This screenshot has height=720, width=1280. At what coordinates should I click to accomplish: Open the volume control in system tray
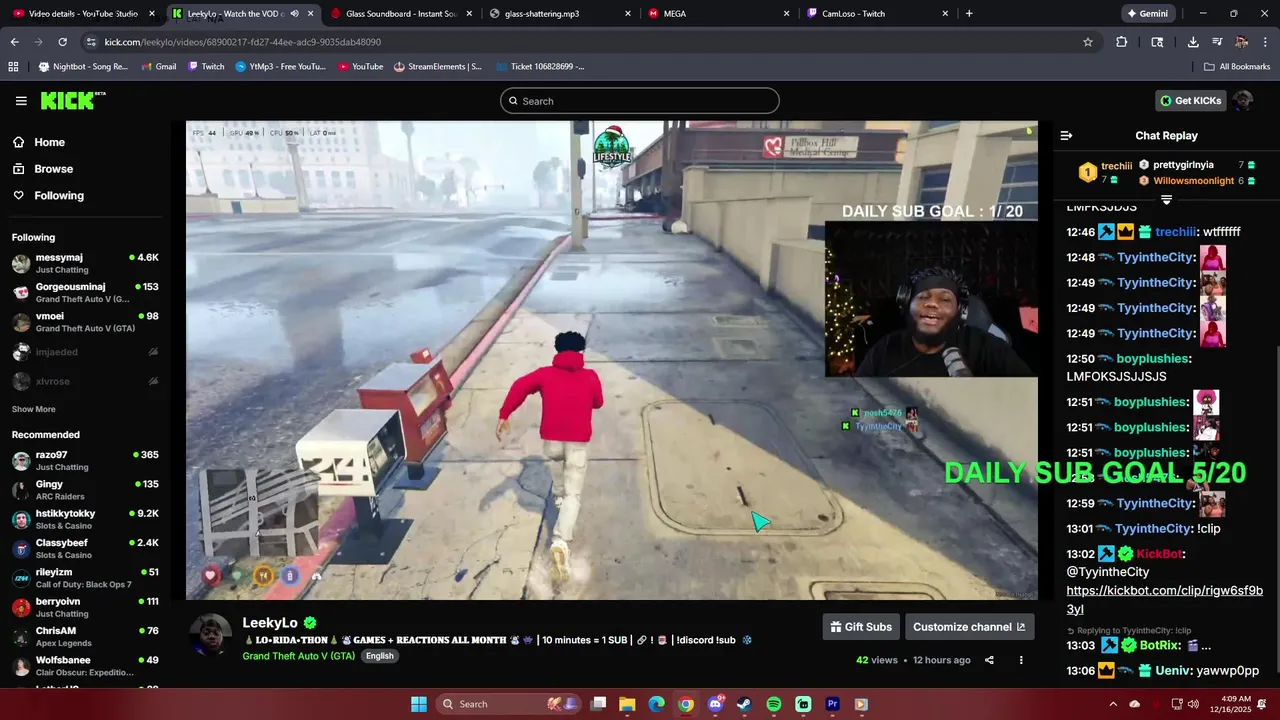click(x=1195, y=704)
